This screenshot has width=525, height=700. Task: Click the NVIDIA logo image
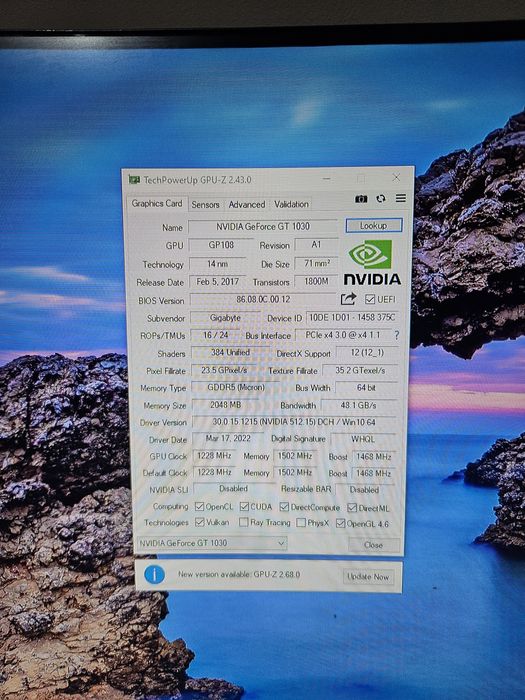[x=371, y=262]
